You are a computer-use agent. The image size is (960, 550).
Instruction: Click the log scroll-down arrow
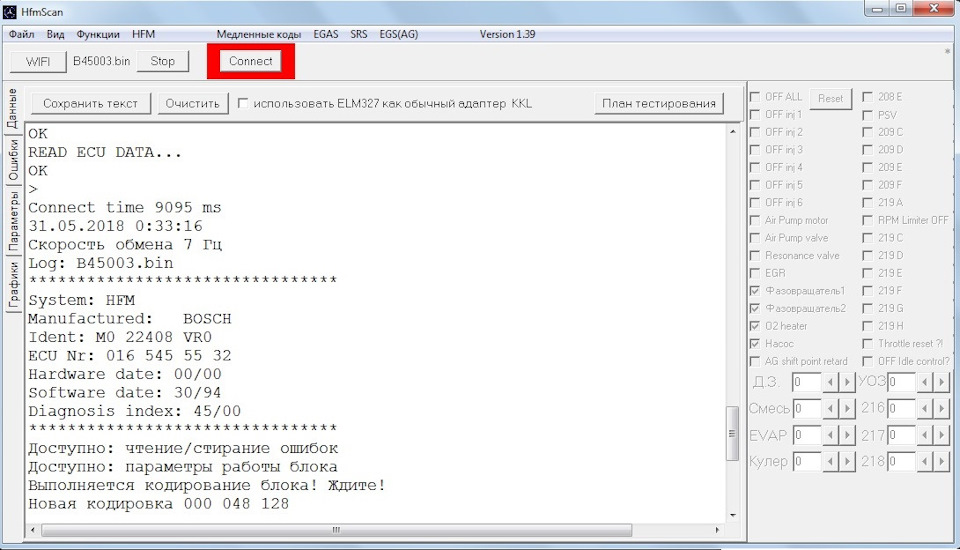732,516
